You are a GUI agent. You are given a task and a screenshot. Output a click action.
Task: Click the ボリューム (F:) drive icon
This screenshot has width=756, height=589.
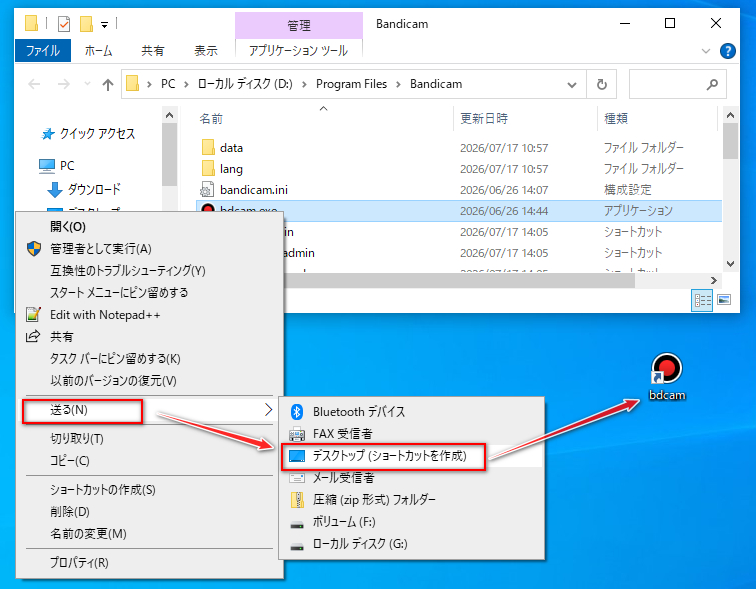click(297, 524)
